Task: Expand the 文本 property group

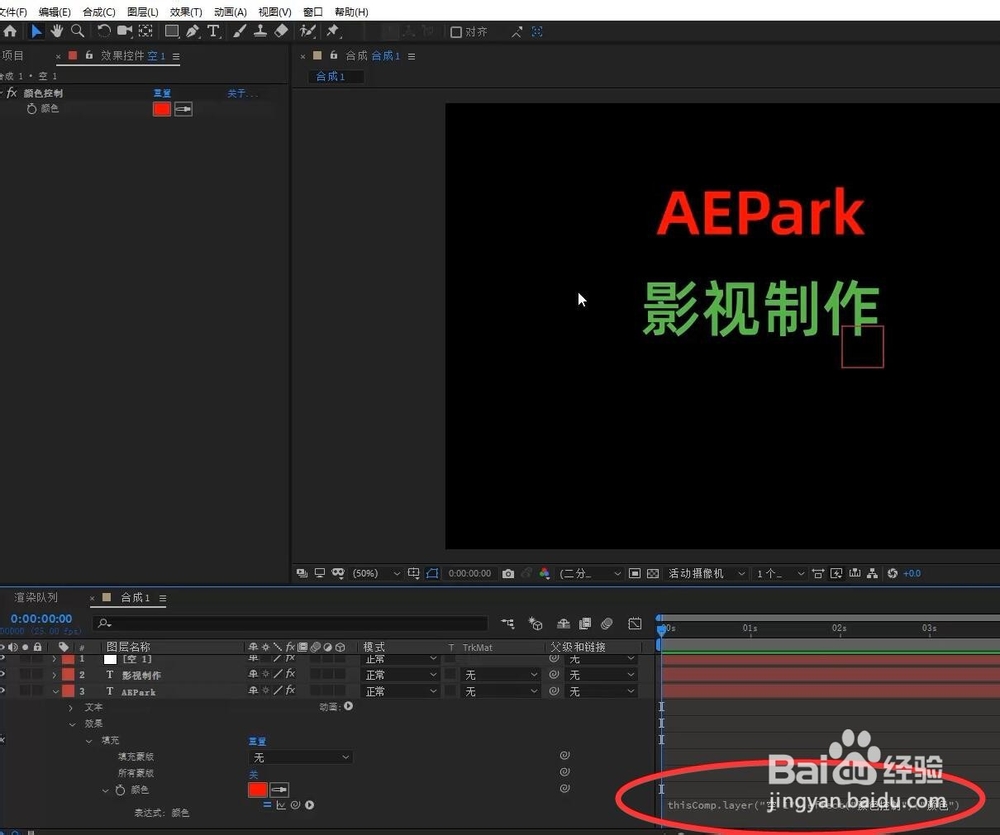Action: [71, 707]
